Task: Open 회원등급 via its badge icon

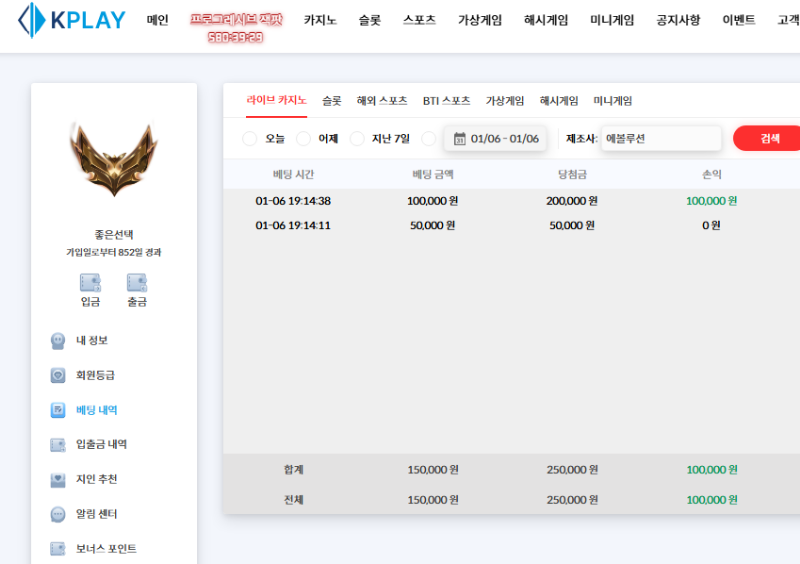Action: point(58,375)
